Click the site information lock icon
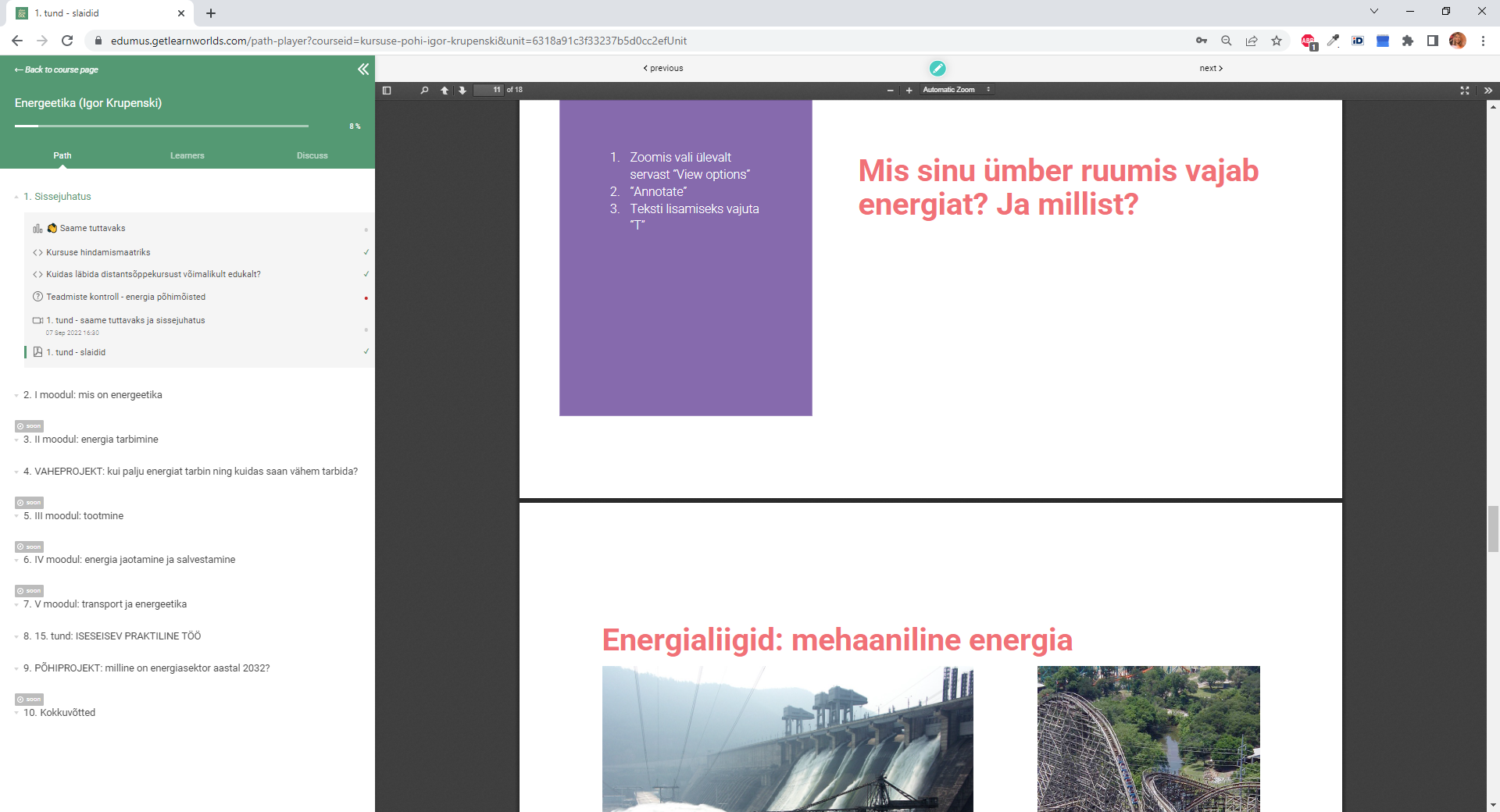1500x812 pixels. coord(98,41)
